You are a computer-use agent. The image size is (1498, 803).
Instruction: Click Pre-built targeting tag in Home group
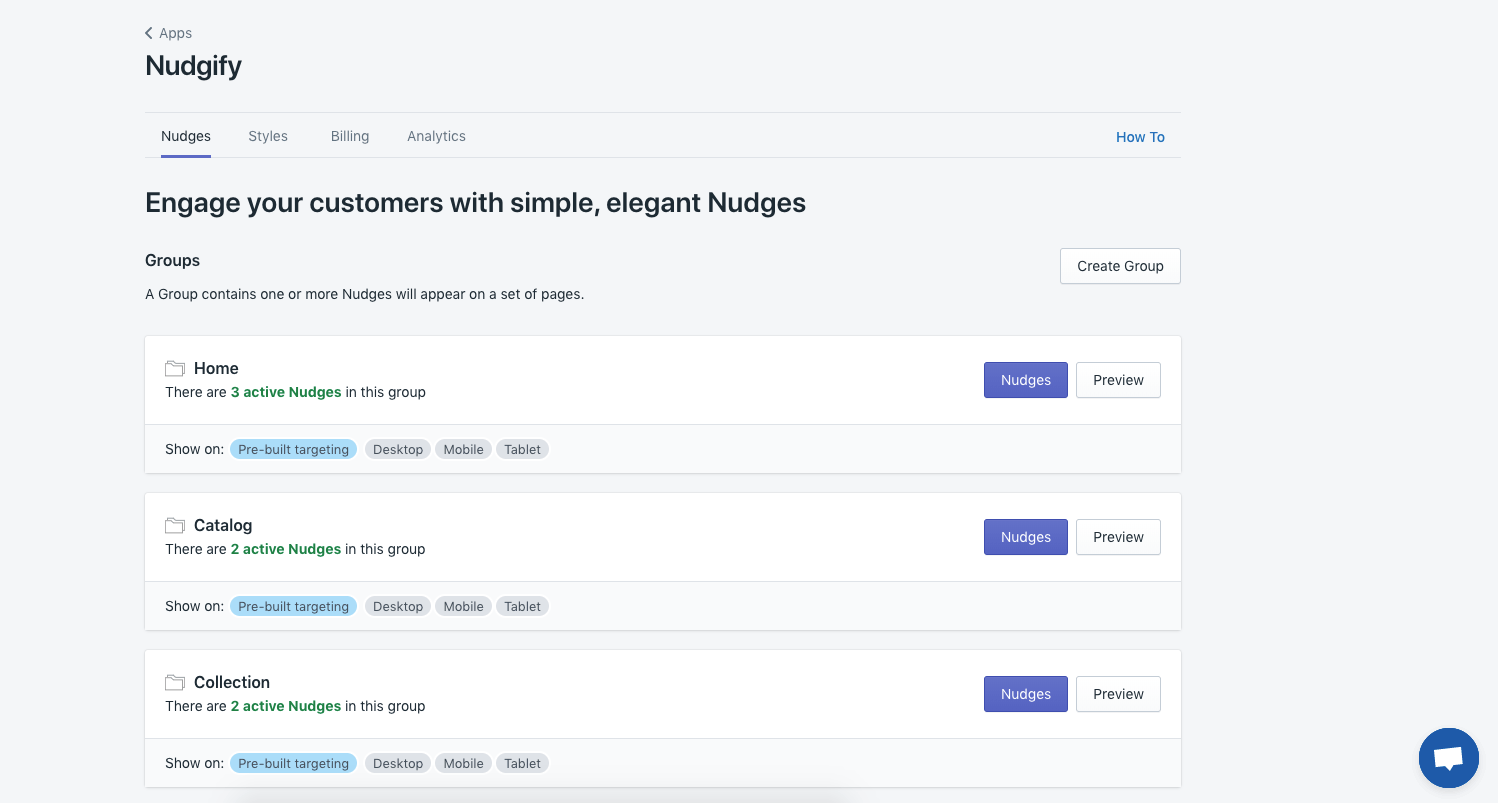[293, 449]
